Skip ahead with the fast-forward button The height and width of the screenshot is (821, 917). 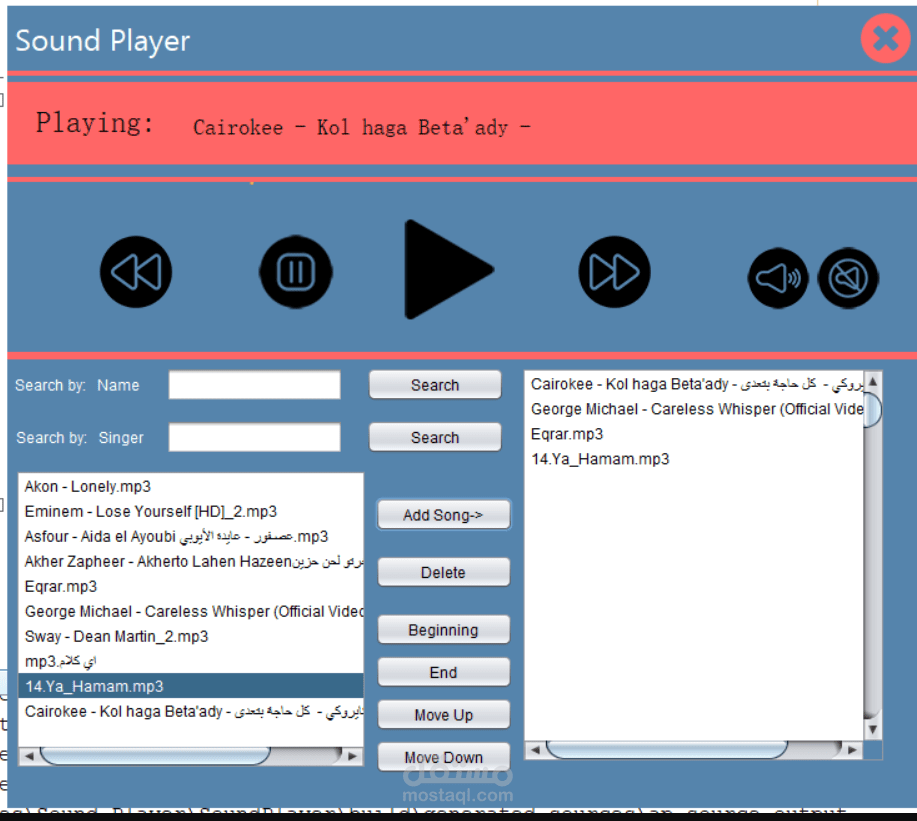click(x=614, y=272)
